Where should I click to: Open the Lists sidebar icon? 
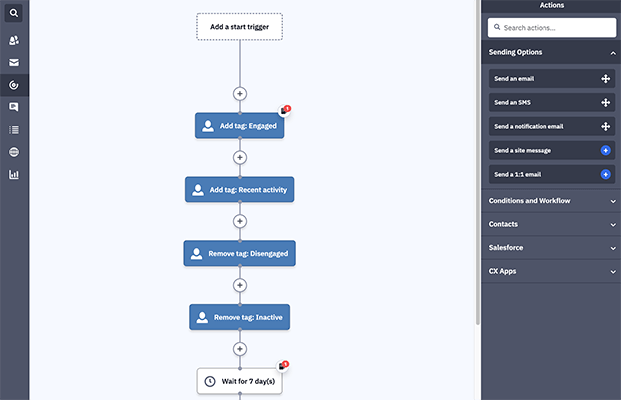(14, 129)
